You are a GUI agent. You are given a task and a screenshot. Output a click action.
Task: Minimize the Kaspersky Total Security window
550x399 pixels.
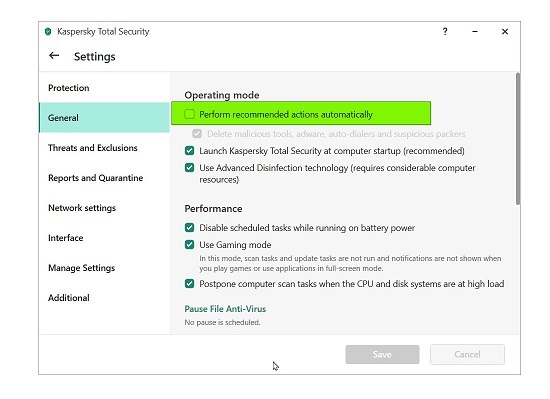point(475,32)
